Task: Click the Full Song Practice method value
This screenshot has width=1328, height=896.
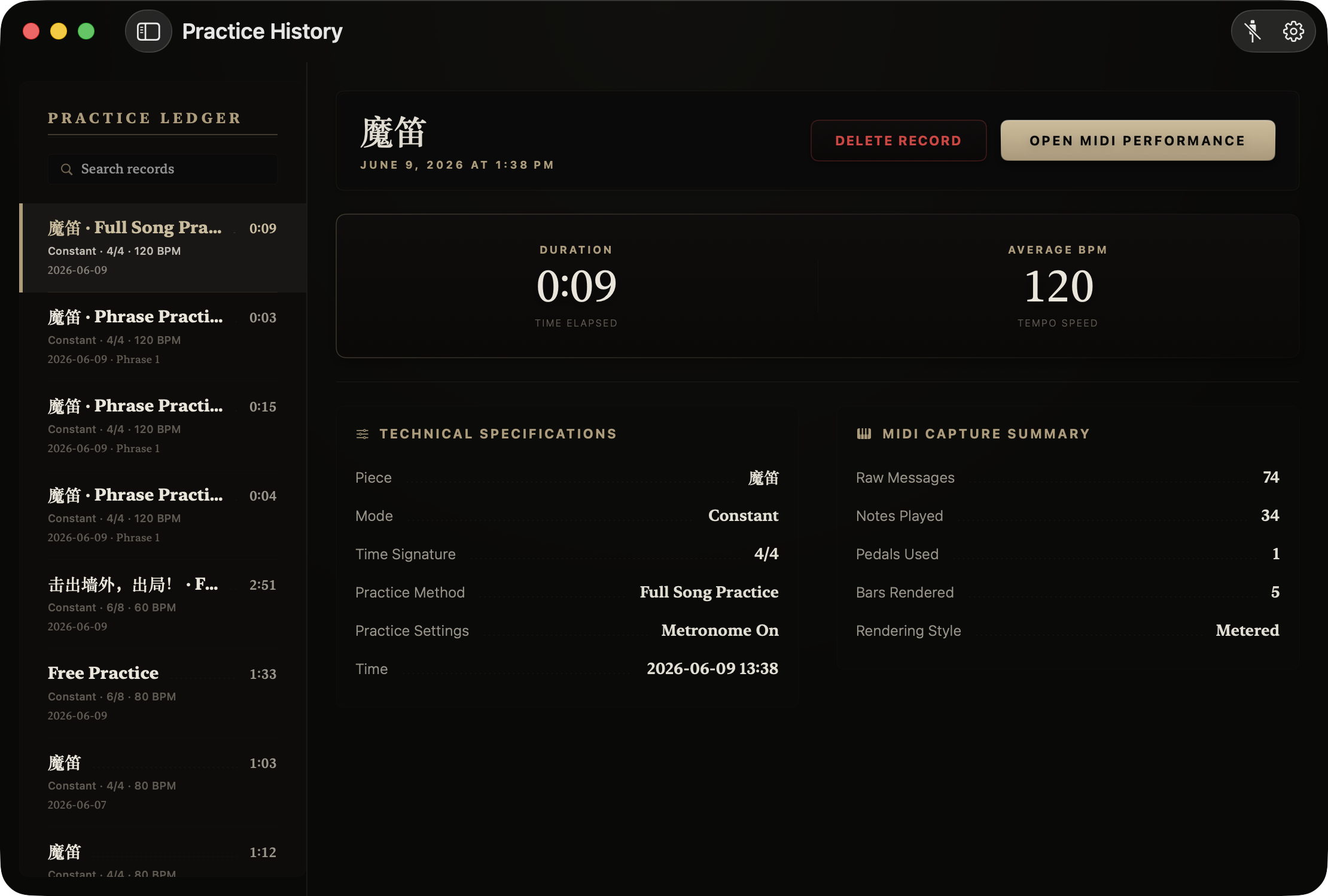Action: pyautogui.click(x=709, y=592)
